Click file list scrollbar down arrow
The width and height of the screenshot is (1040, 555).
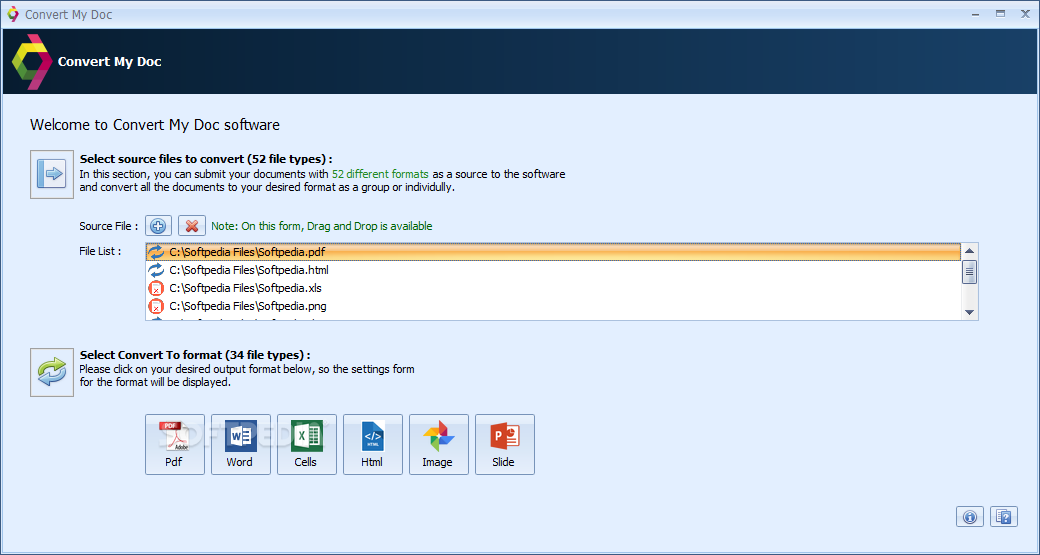(970, 312)
